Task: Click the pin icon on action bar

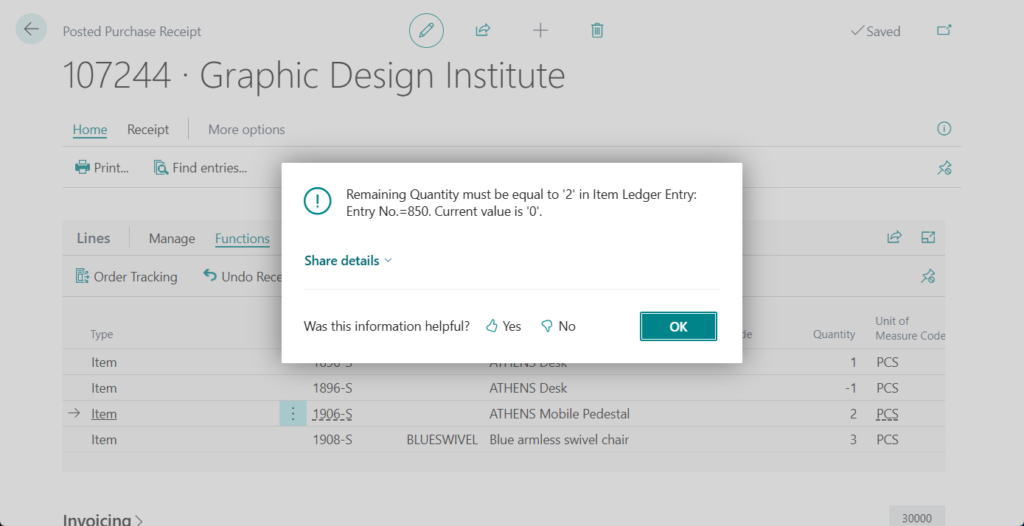Action: tap(943, 168)
